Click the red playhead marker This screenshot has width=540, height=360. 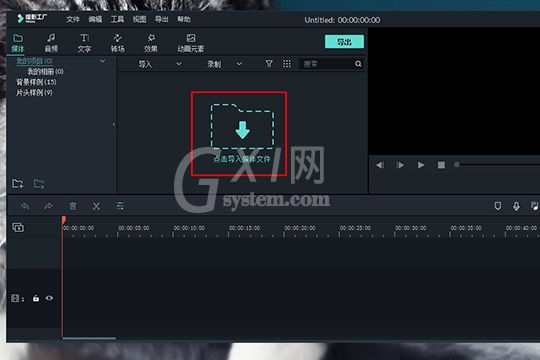point(64,220)
